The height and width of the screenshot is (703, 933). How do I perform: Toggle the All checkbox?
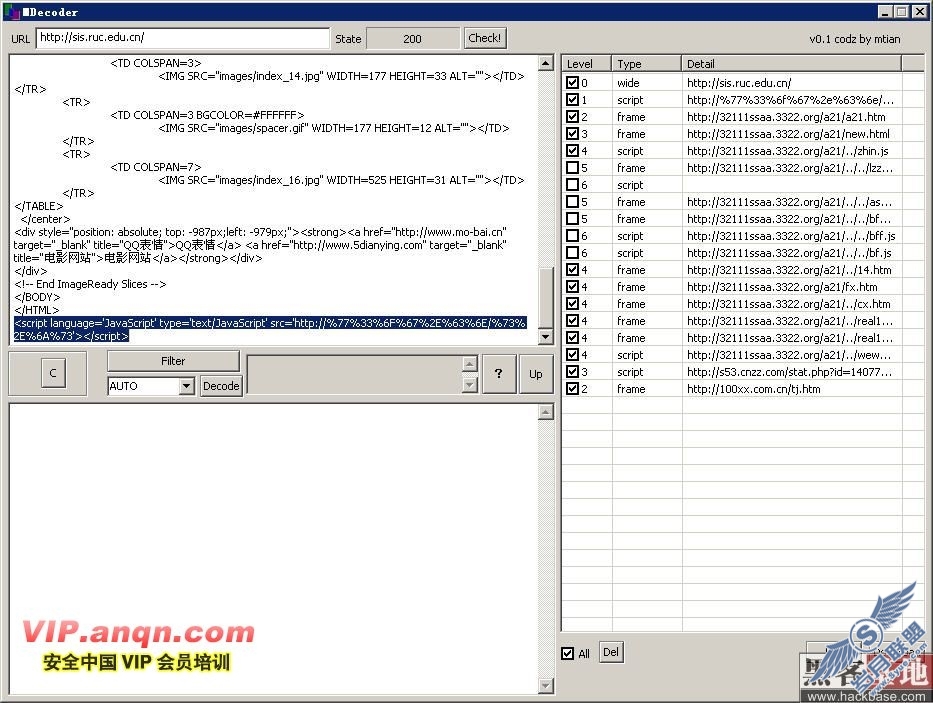[x=568, y=654]
